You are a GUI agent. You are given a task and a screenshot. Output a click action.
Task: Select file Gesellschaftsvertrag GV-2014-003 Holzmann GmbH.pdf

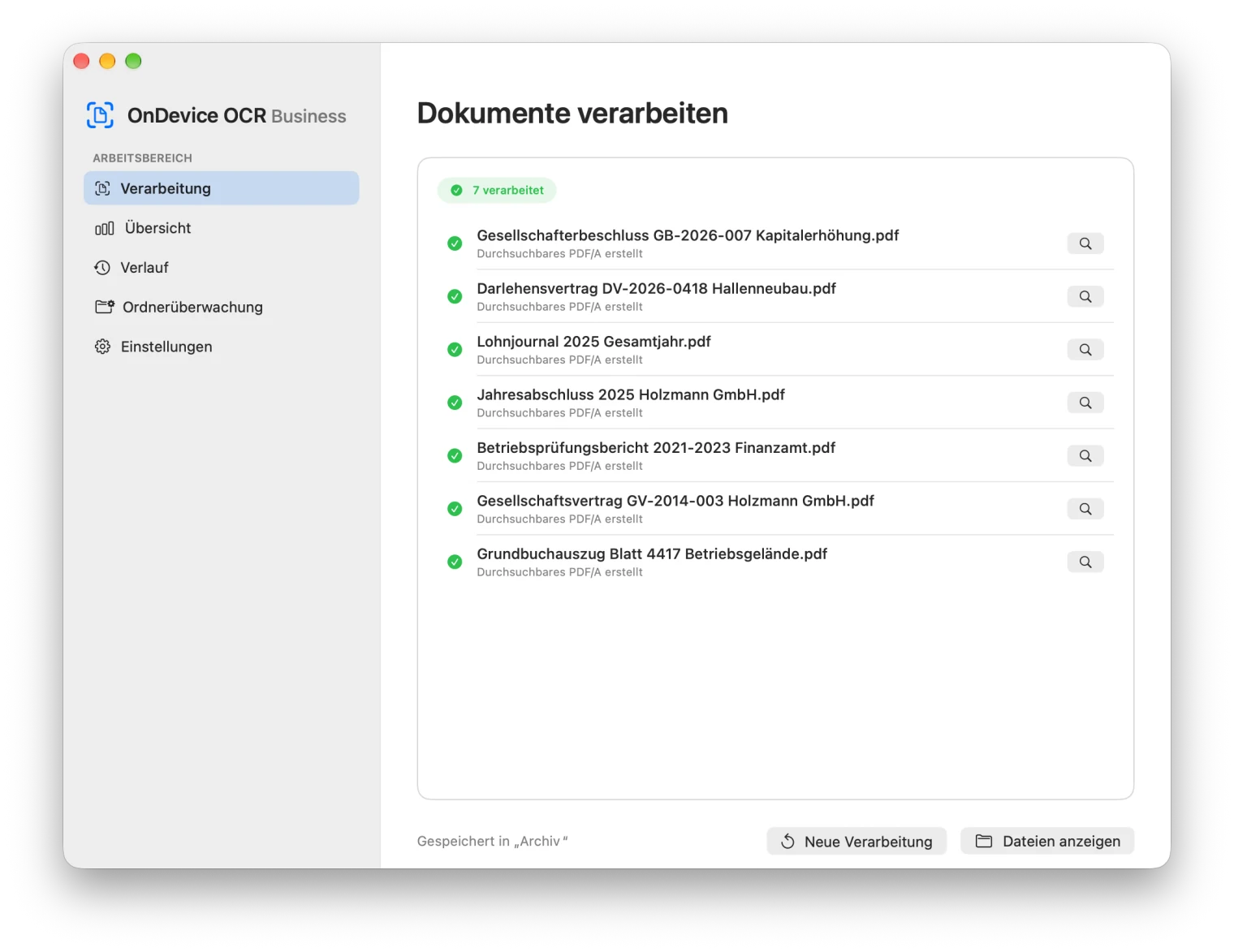[675, 501]
